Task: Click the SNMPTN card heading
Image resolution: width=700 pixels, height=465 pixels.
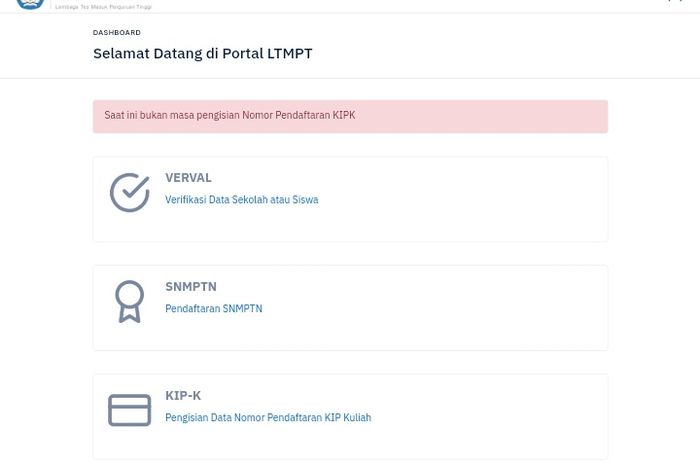Action: (x=191, y=286)
